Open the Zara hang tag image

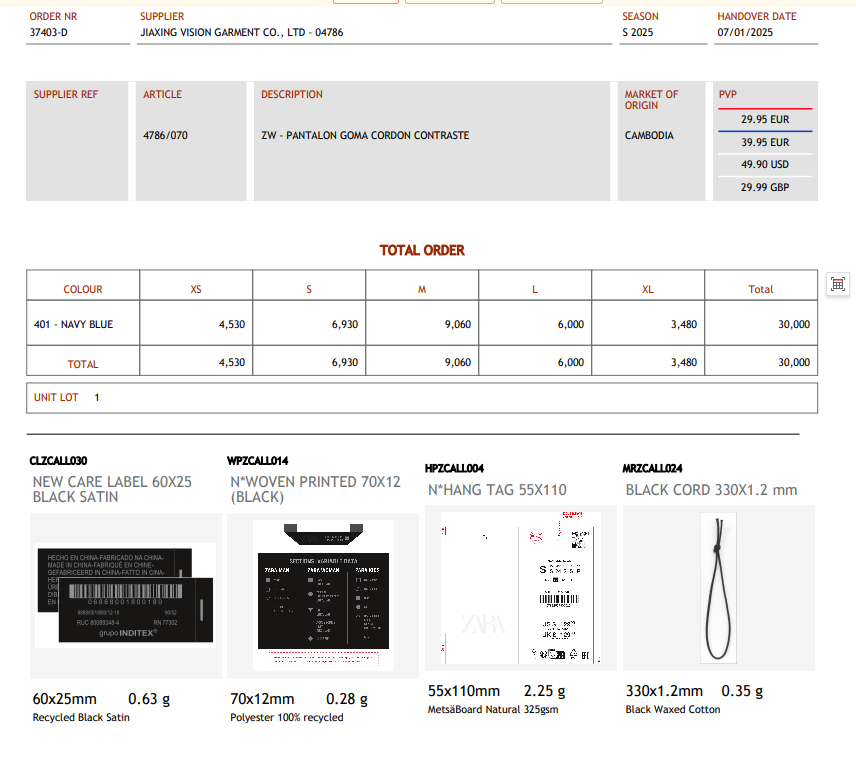pos(520,588)
